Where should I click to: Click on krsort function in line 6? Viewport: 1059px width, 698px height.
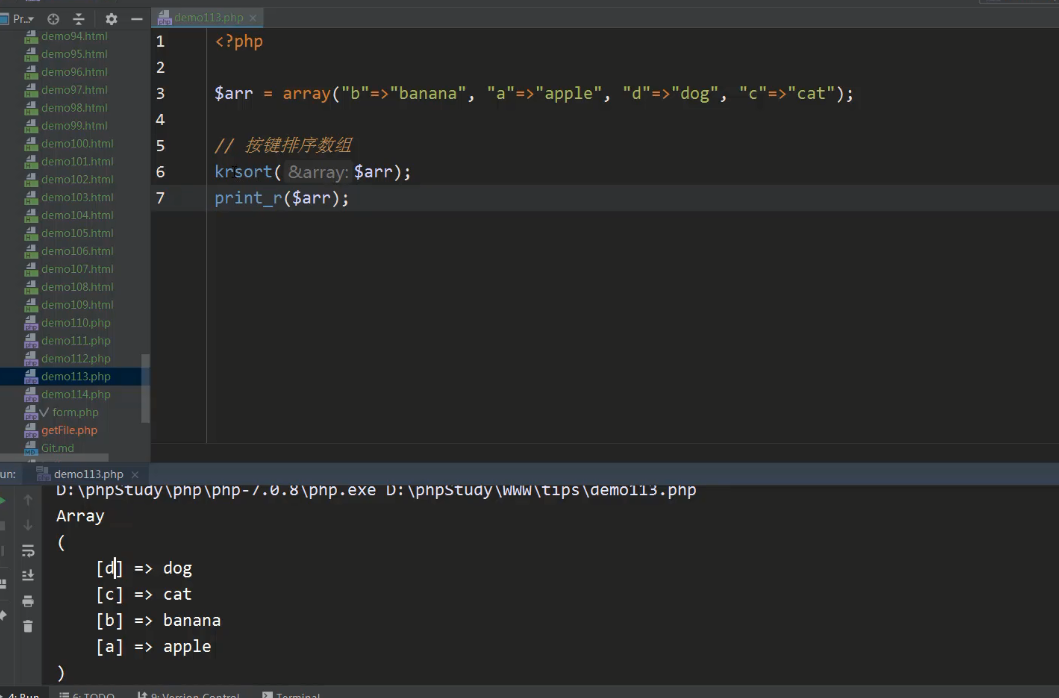[242, 172]
